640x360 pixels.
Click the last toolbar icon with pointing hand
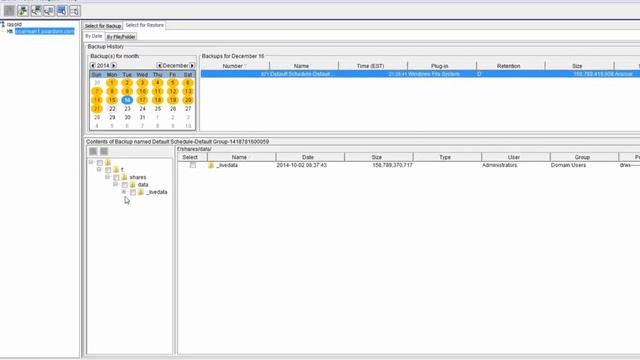point(75,11)
